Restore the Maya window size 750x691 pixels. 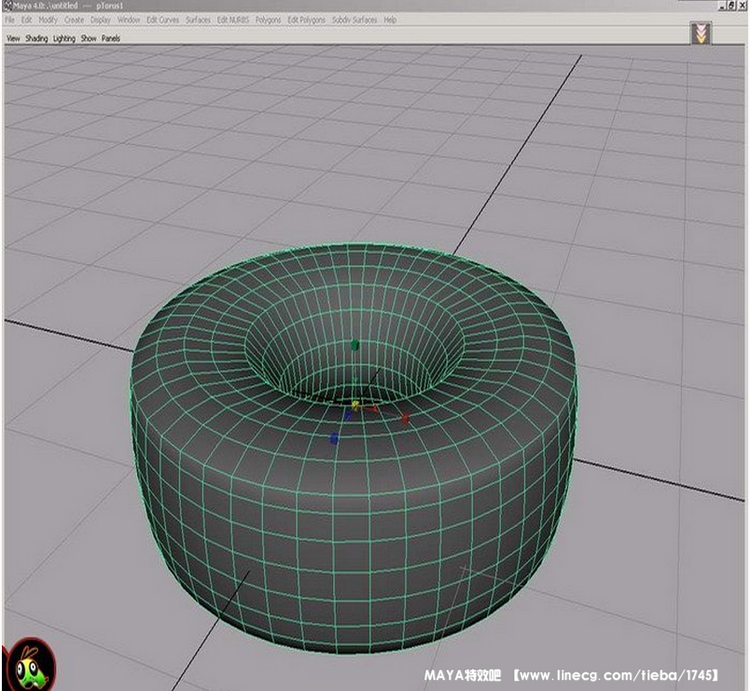tap(732, 6)
